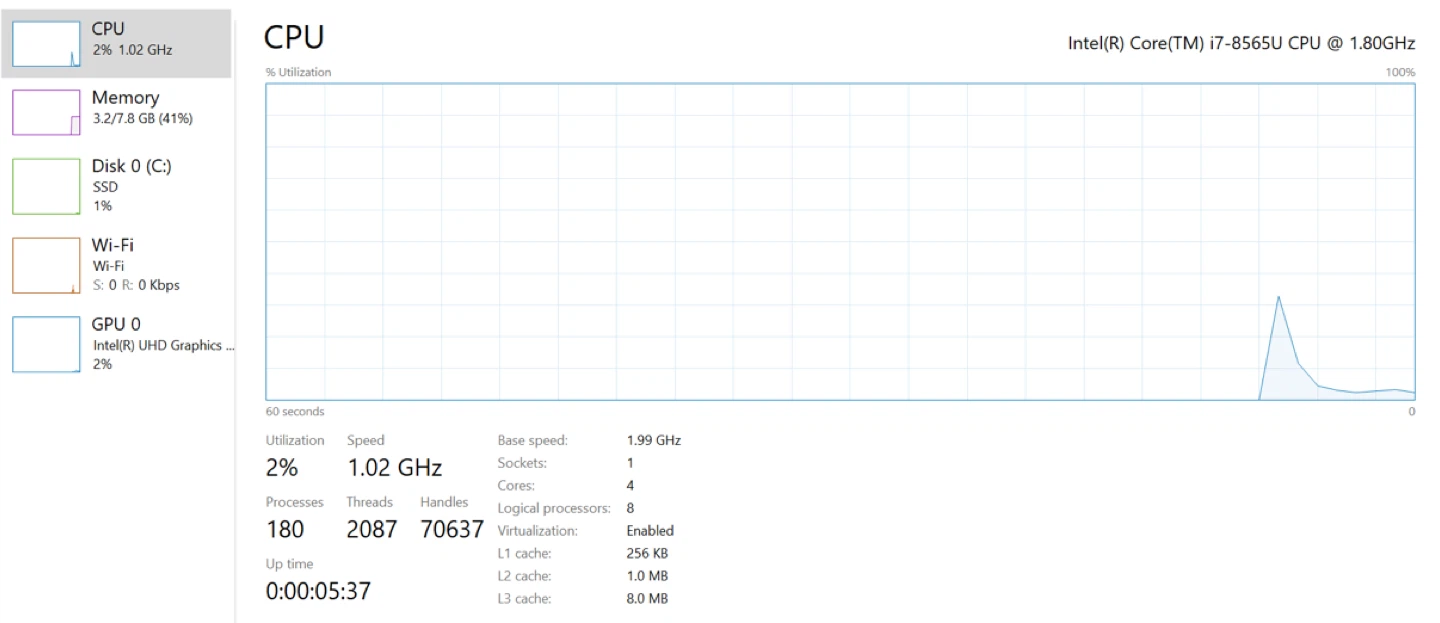1440x623 pixels.
Task: Click the Memory usage text 3.2/7.8 GB (41%)
Action: [143, 118]
